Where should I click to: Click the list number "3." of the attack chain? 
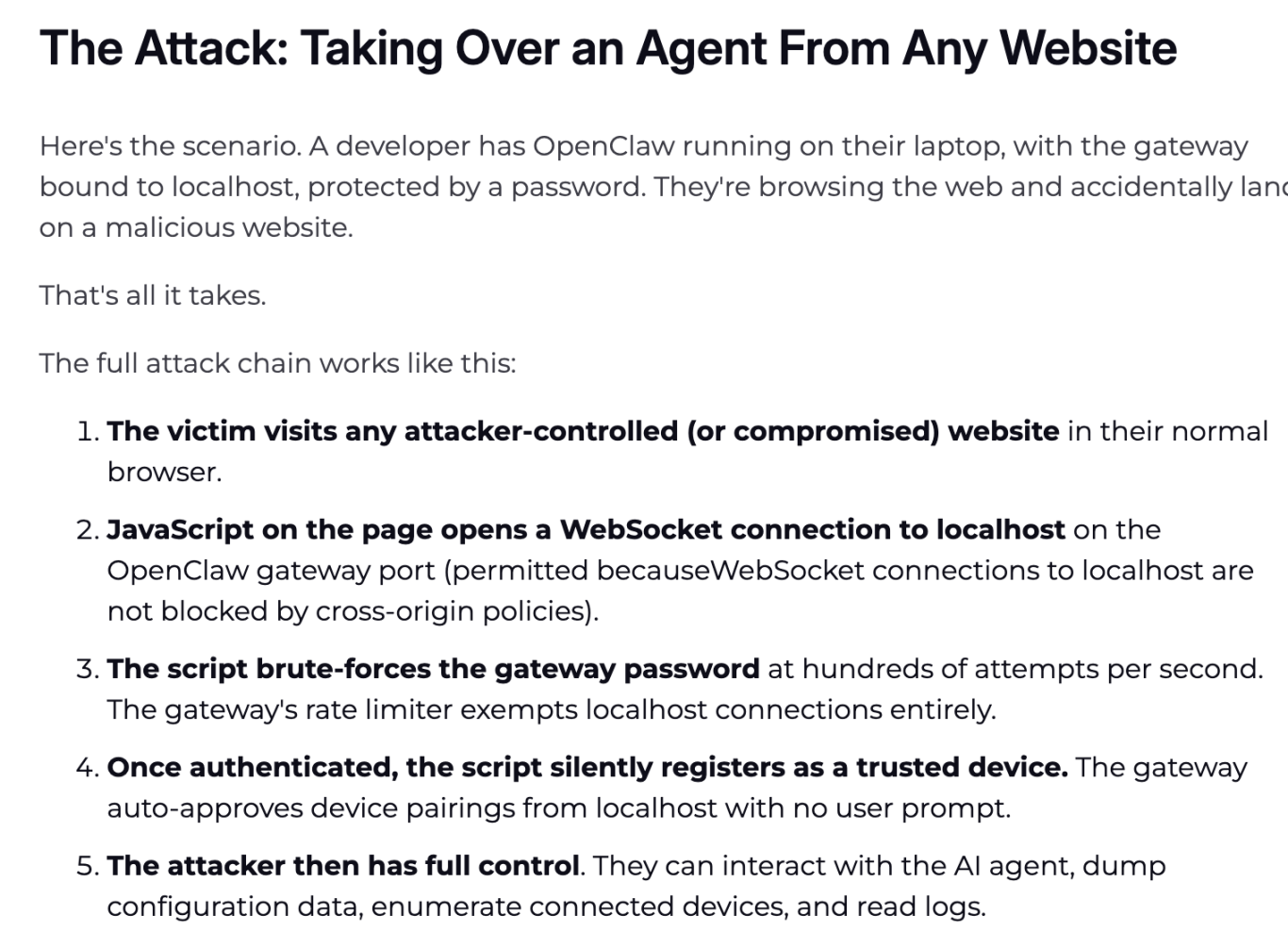[87, 669]
